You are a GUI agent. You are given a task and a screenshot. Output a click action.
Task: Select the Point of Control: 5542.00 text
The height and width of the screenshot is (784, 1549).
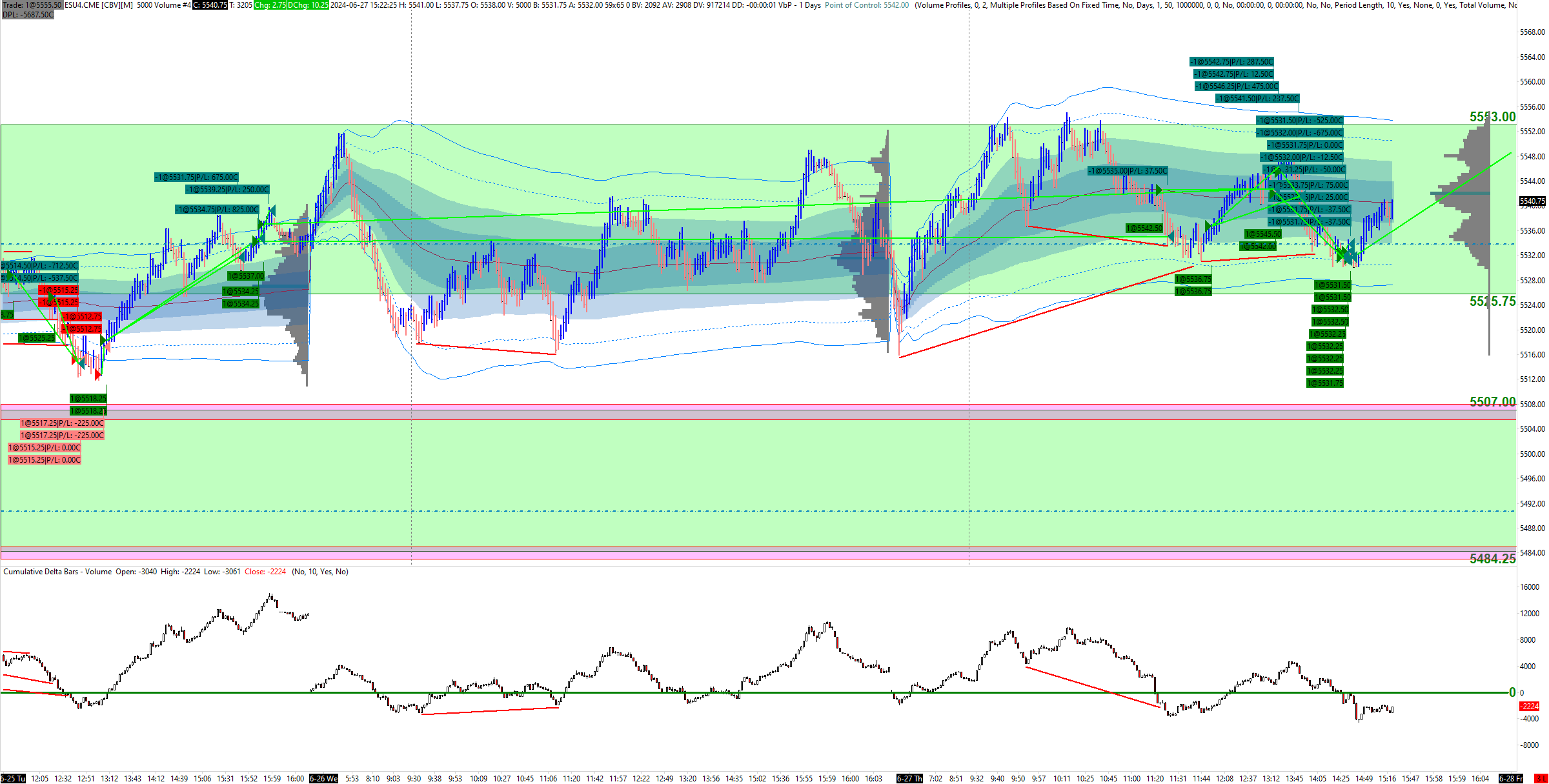pos(866,5)
